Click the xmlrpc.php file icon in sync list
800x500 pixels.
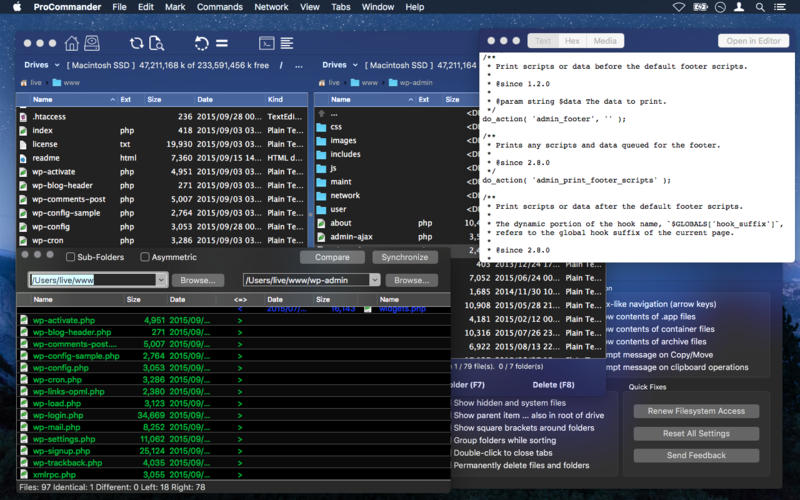click(23, 474)
